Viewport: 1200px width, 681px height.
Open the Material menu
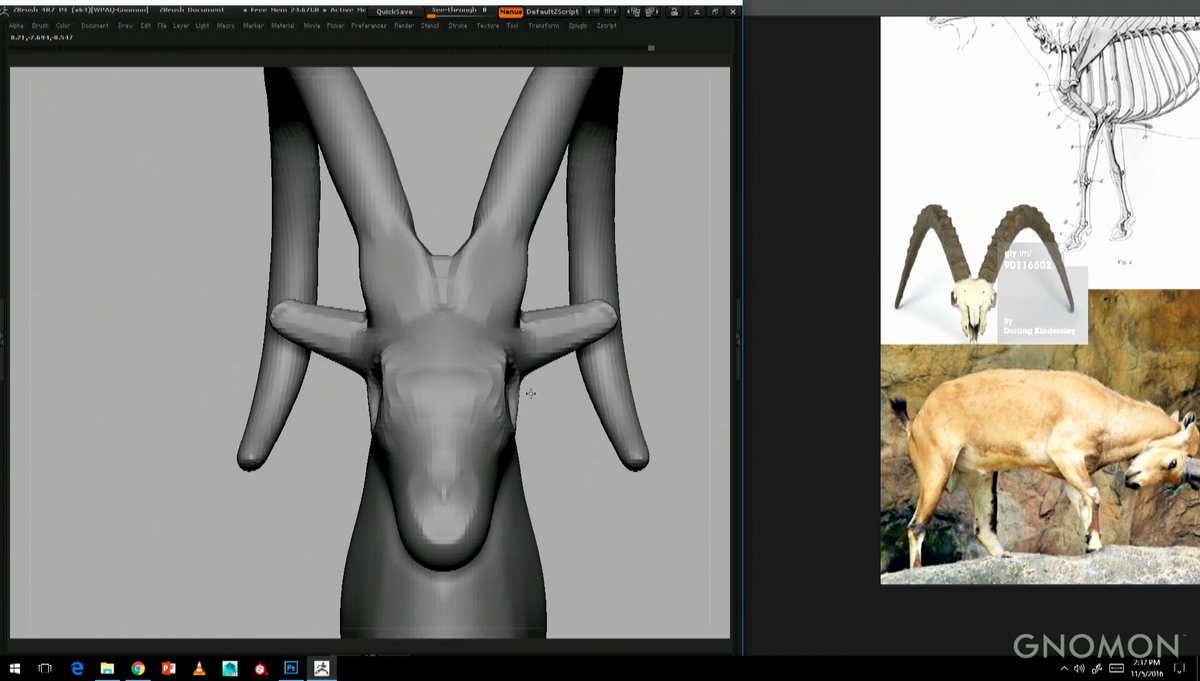point(283,26)
